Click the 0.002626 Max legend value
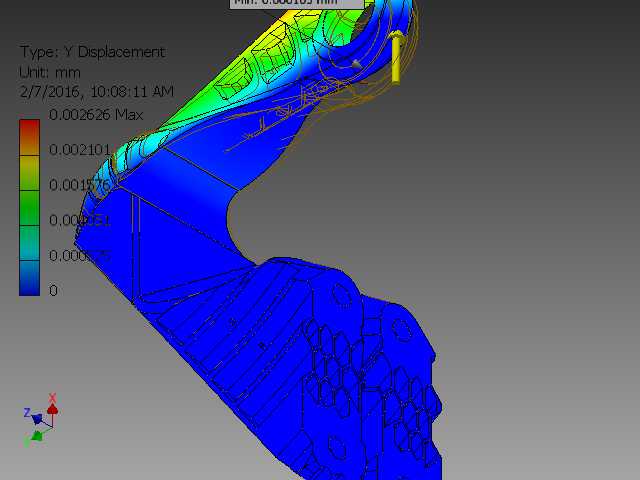 96,115
